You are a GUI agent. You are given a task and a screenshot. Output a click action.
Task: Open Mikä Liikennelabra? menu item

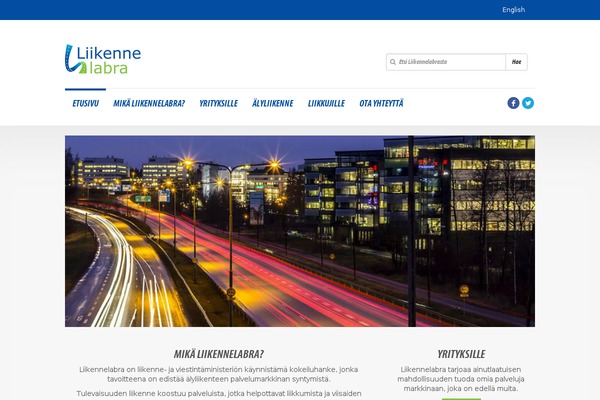tap(149, 103)
